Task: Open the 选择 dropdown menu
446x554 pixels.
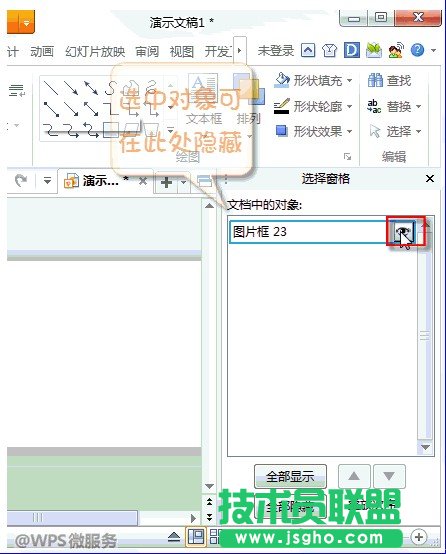Action: point(419,131)
